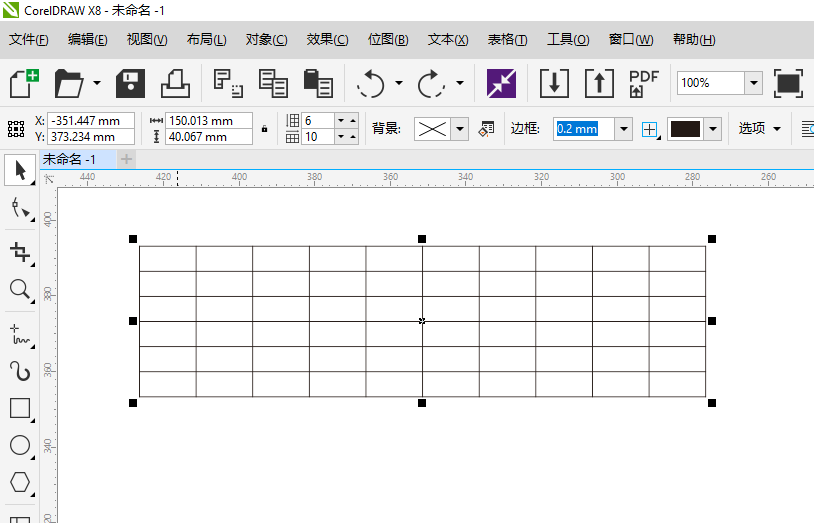Click the X position field
This screenshot has width=814, height=523.
91,120
